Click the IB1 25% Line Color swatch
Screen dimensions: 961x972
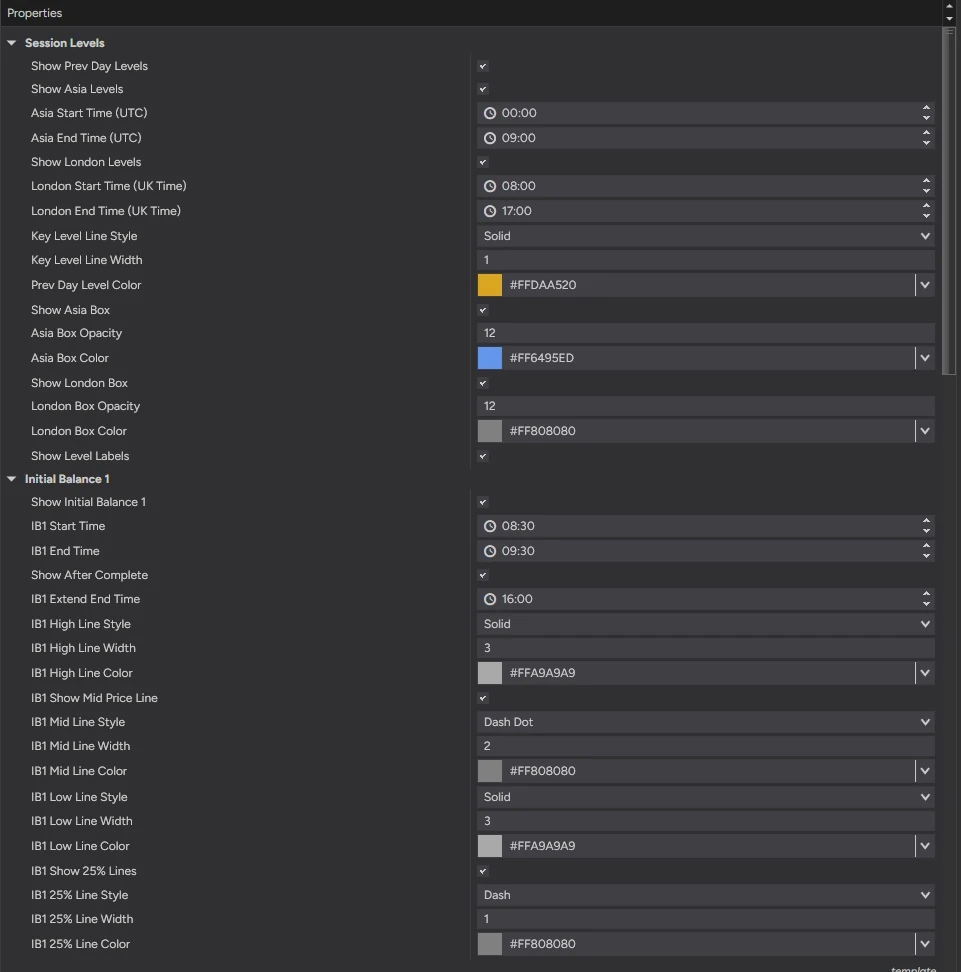click(x=490, y=943)
